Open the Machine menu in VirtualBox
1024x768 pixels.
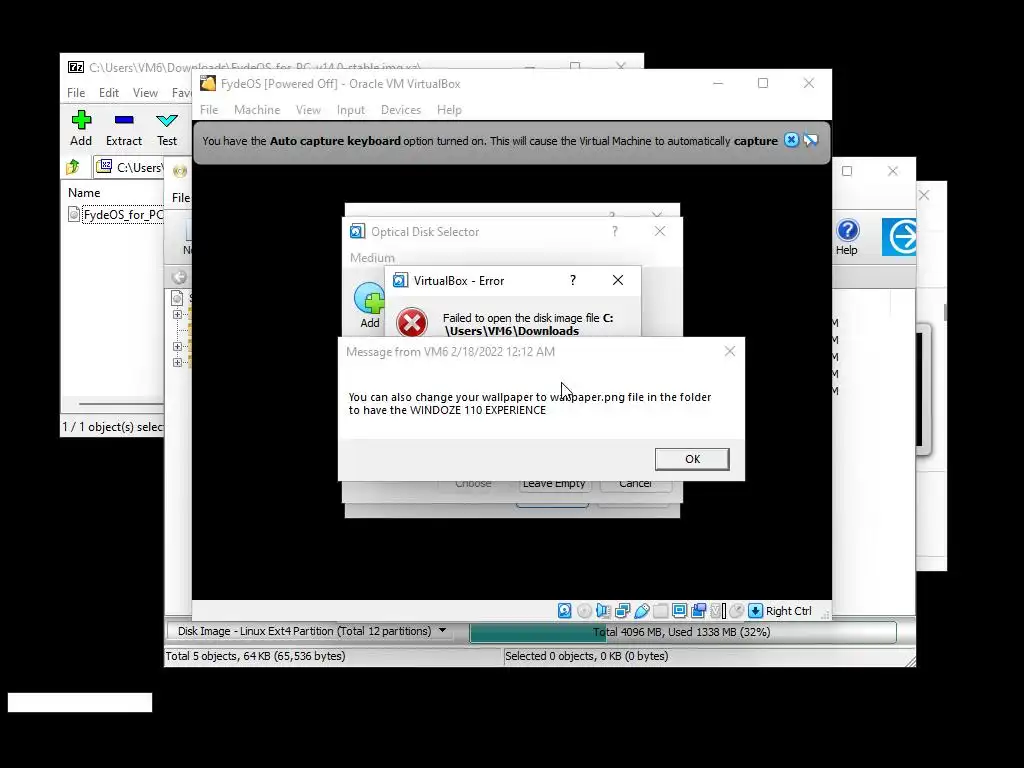(x=257, y=110)
